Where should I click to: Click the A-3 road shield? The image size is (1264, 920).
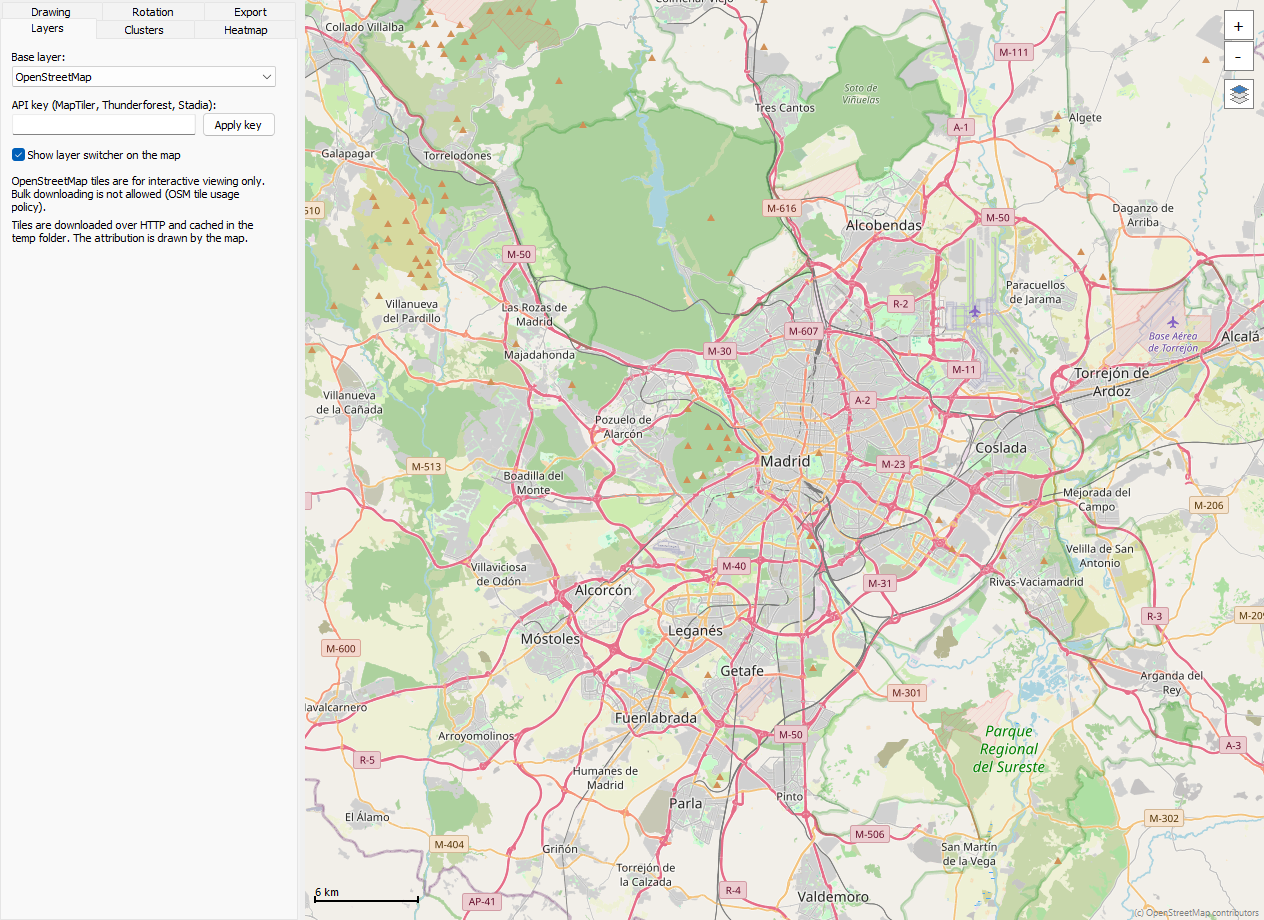(1234, 745)
